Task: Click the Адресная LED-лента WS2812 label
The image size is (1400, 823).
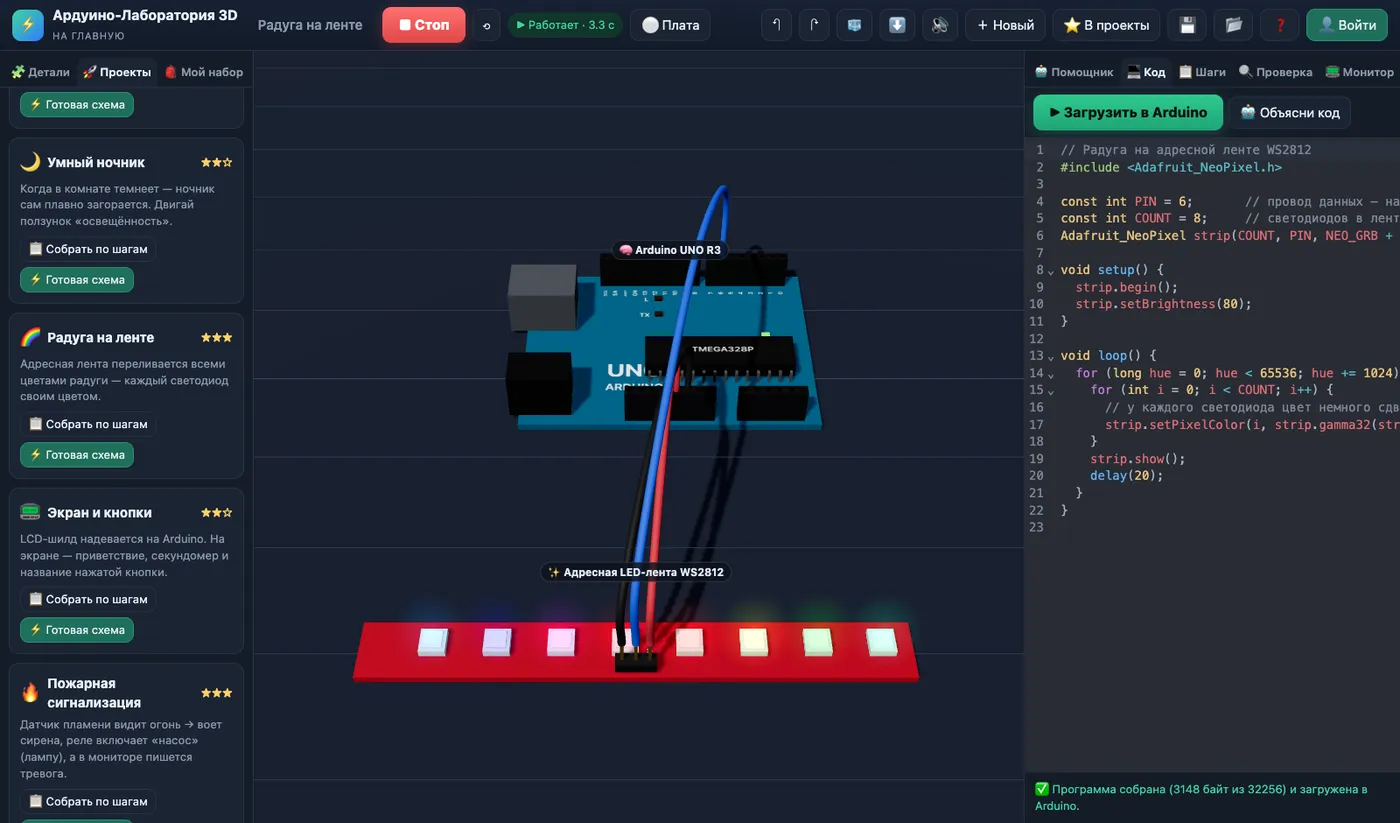Action: pyautogui.click(x=636, y=573)
